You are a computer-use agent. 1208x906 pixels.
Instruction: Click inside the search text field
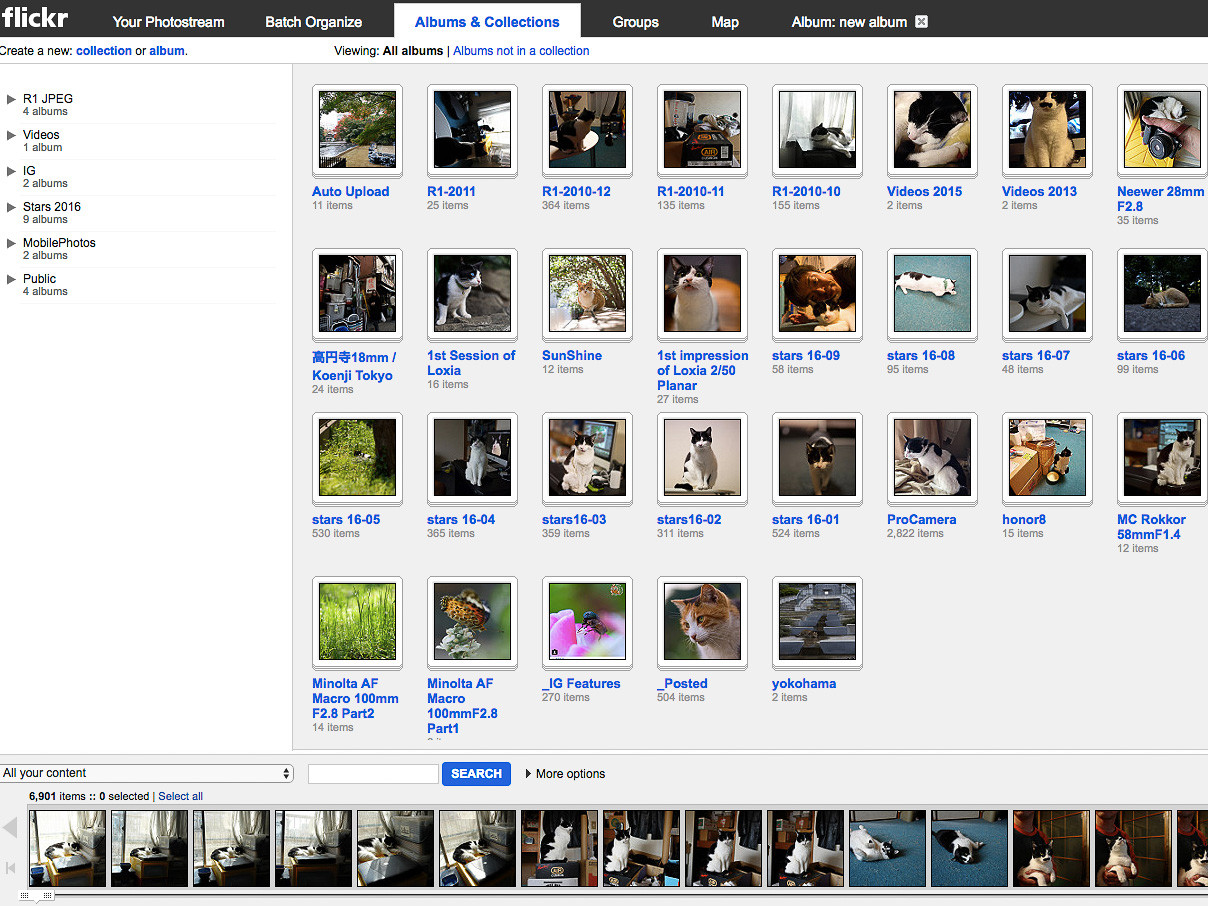[x=372, y=773]
